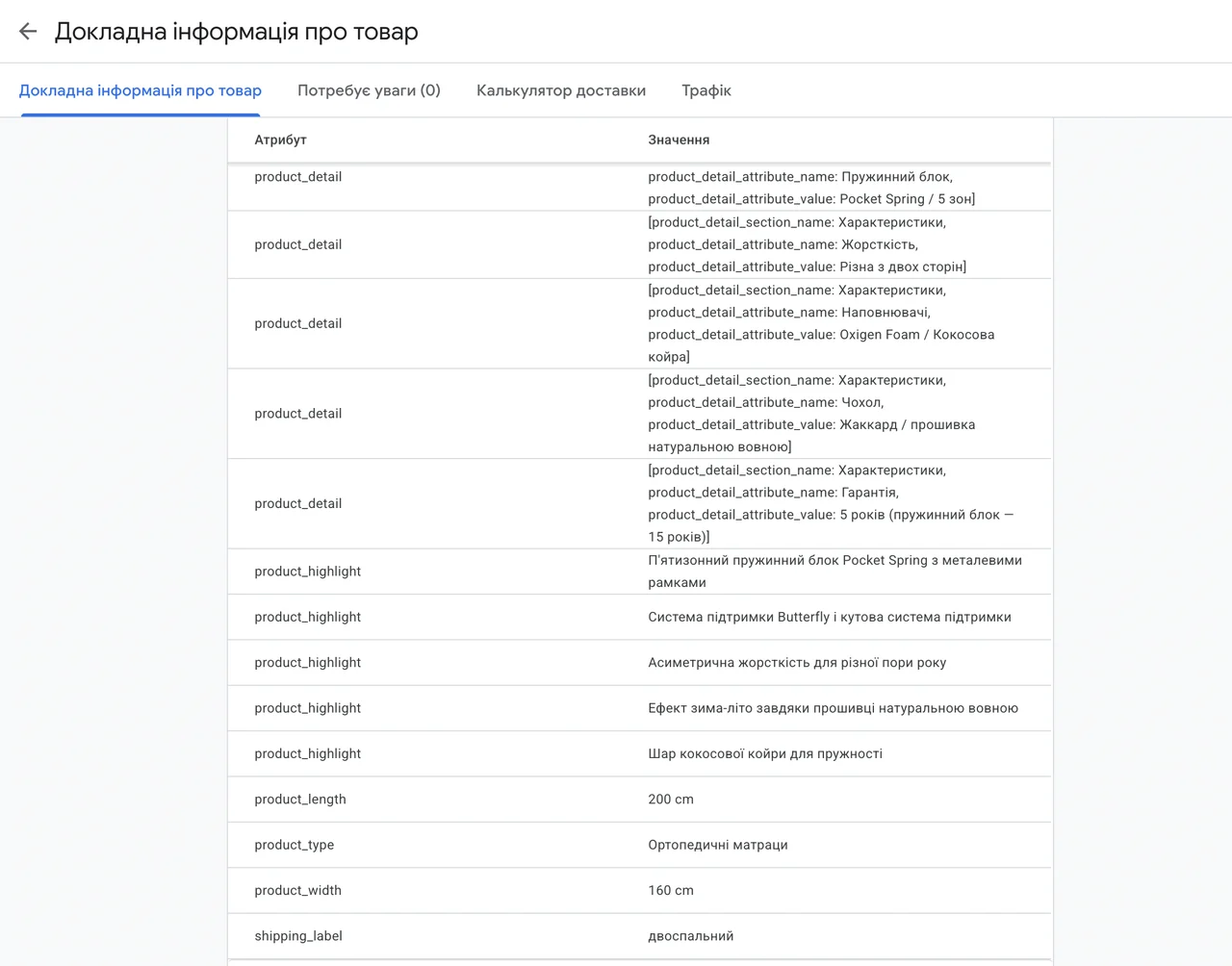Select product_highlight label in the Шар кокосової койри row

point(308,753)
